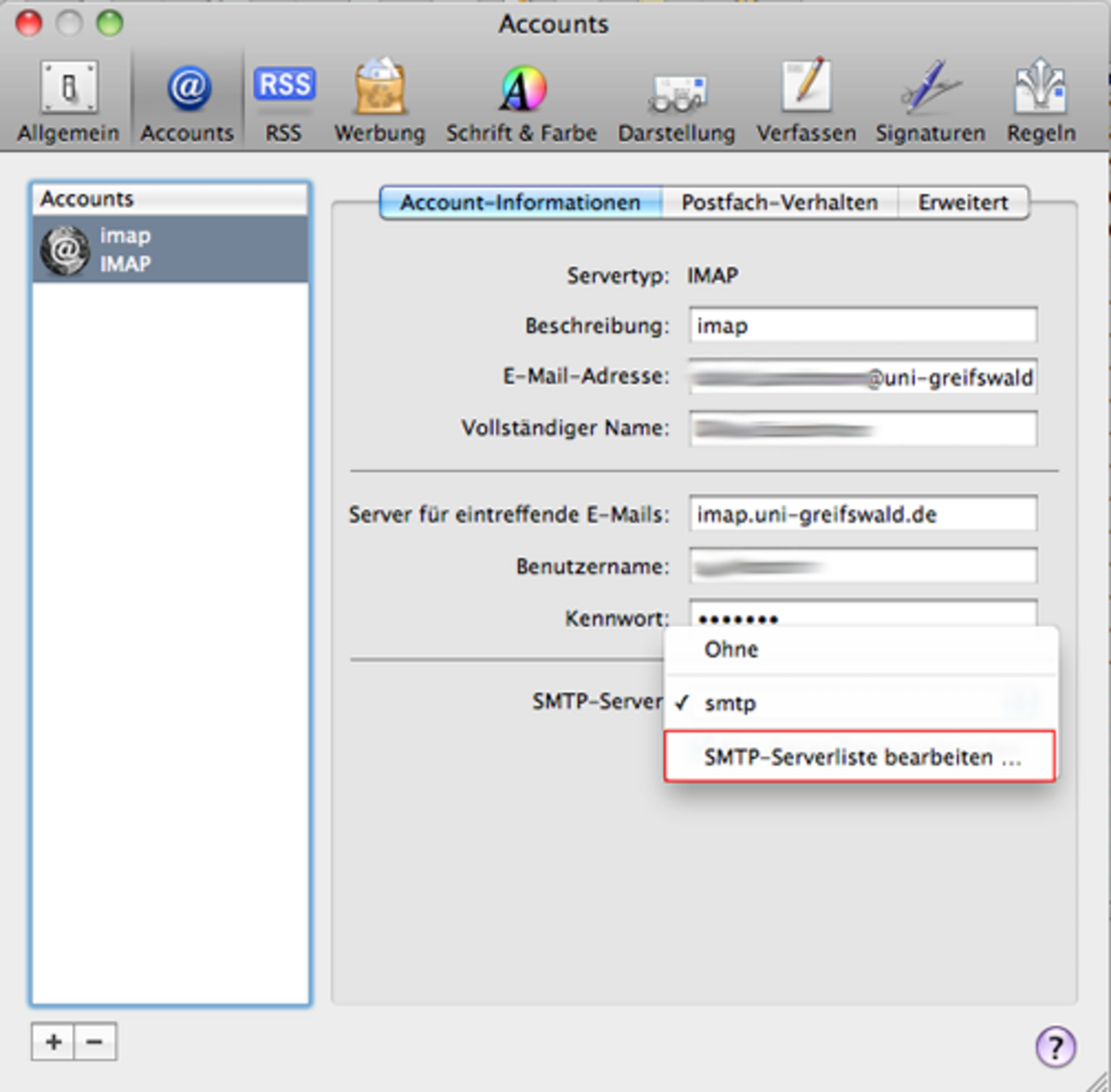The height and width of the screenshot is (1092, 1111).
Task: Open Schrift & Farbe preferences
Action: click(x=521, y=101)
